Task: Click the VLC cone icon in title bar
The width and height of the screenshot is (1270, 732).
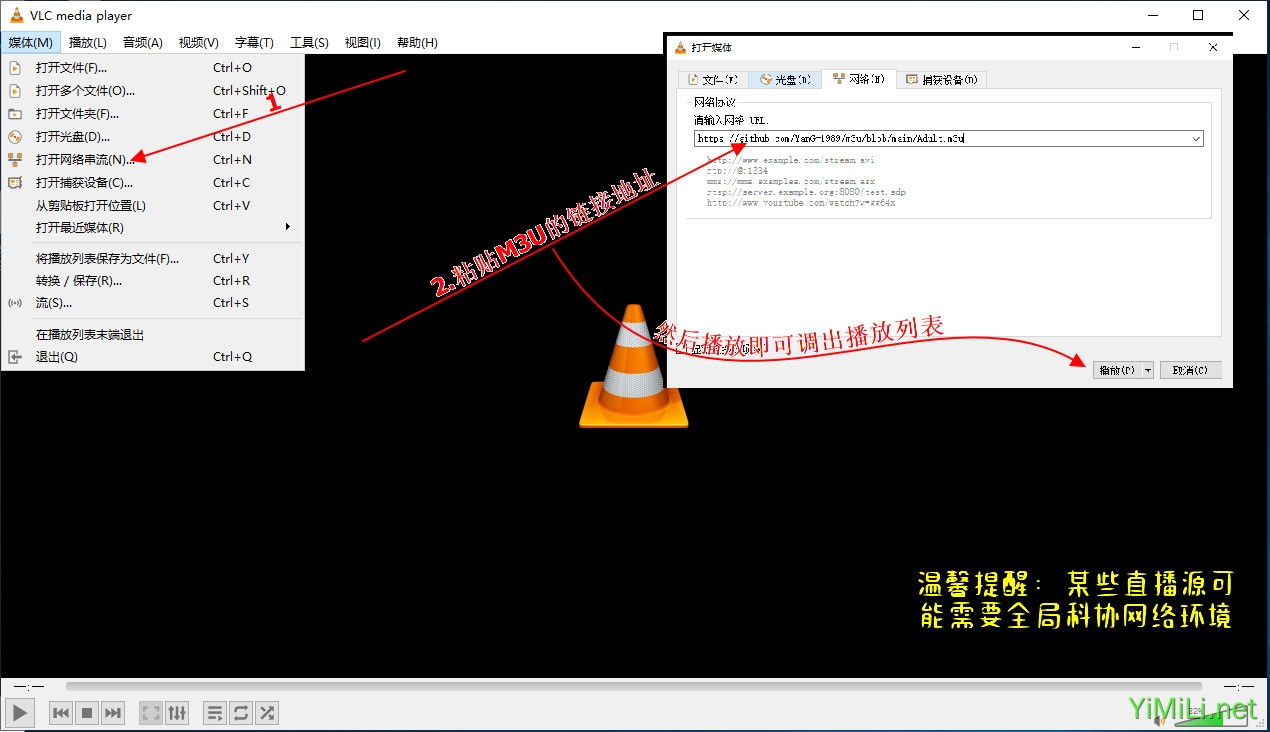Action: point(16,15)
